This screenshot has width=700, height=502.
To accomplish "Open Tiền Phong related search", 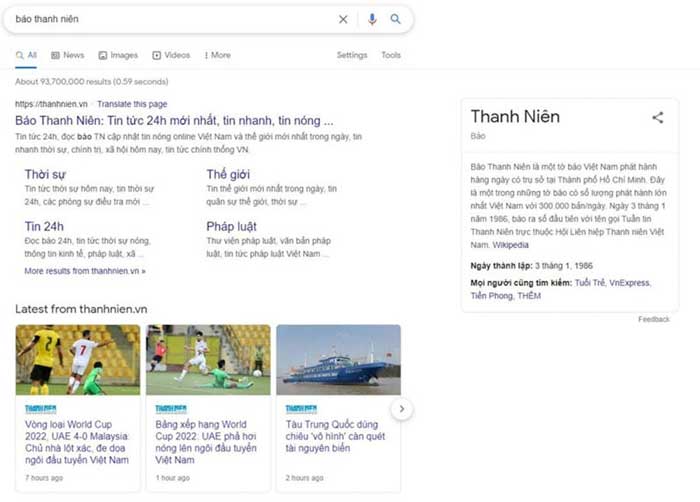I will click(492, 296).
